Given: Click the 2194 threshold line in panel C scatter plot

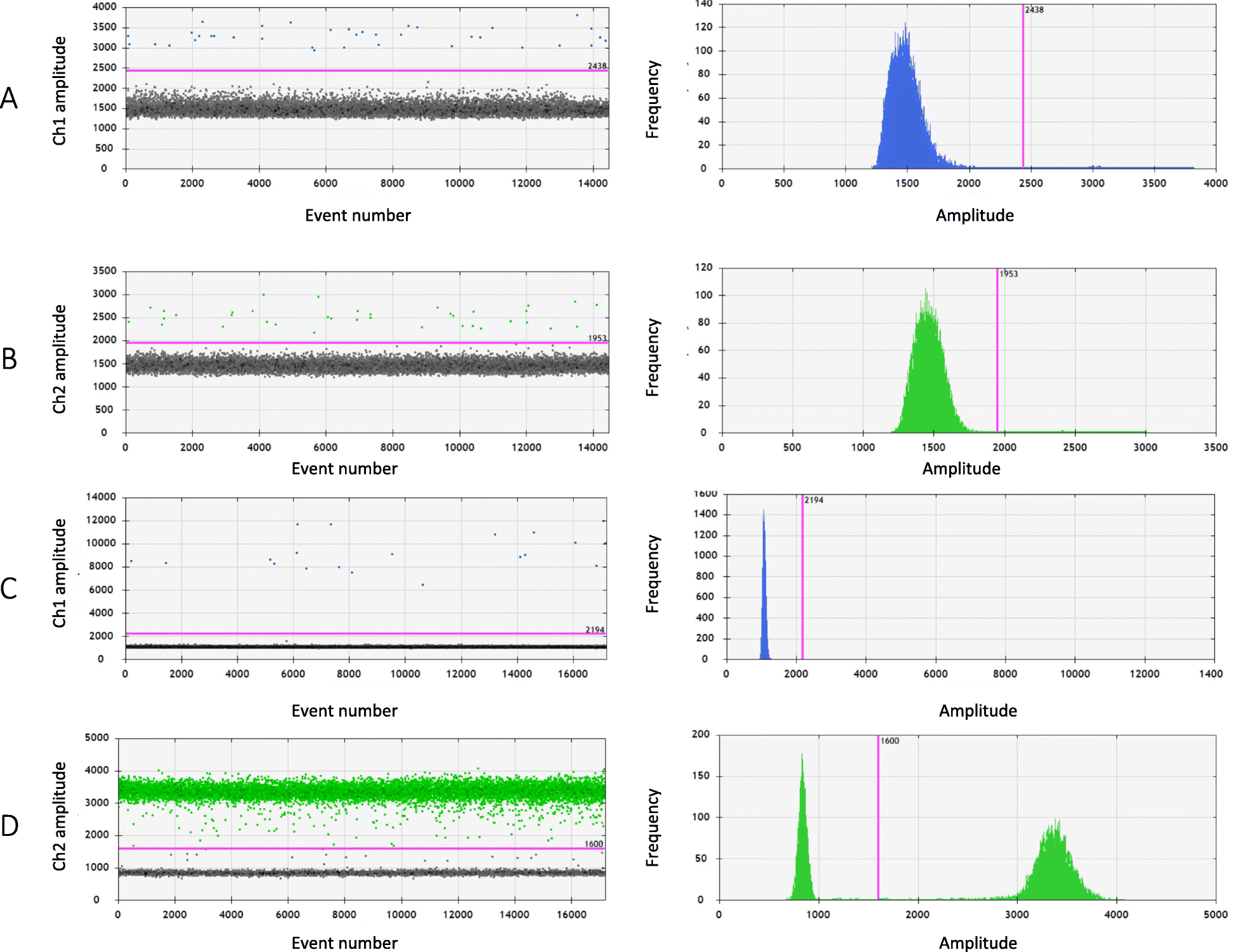Looking at the screenshot, I should 365,634.
